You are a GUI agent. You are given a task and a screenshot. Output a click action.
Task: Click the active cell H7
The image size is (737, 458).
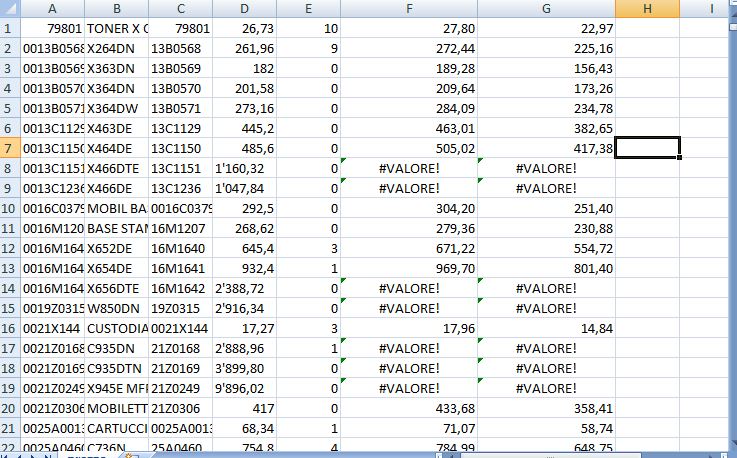tap(647, 148)
